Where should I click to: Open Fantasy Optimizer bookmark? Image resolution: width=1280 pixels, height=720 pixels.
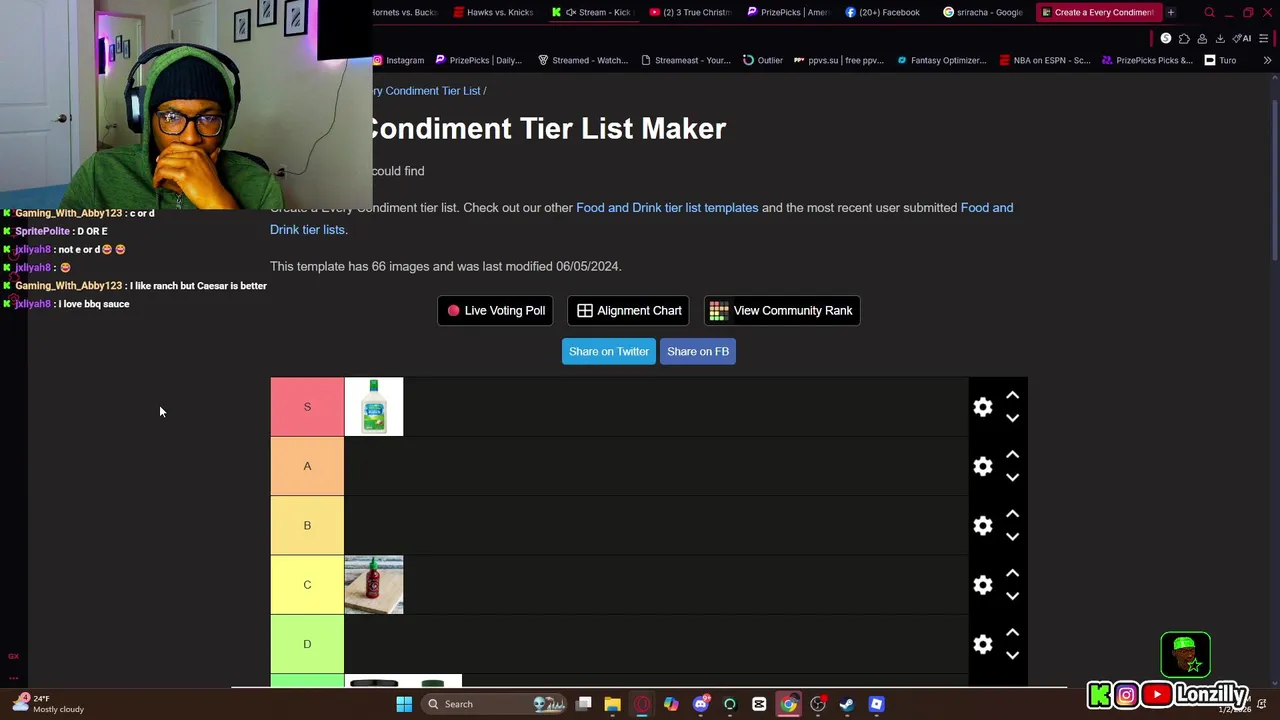942,60
